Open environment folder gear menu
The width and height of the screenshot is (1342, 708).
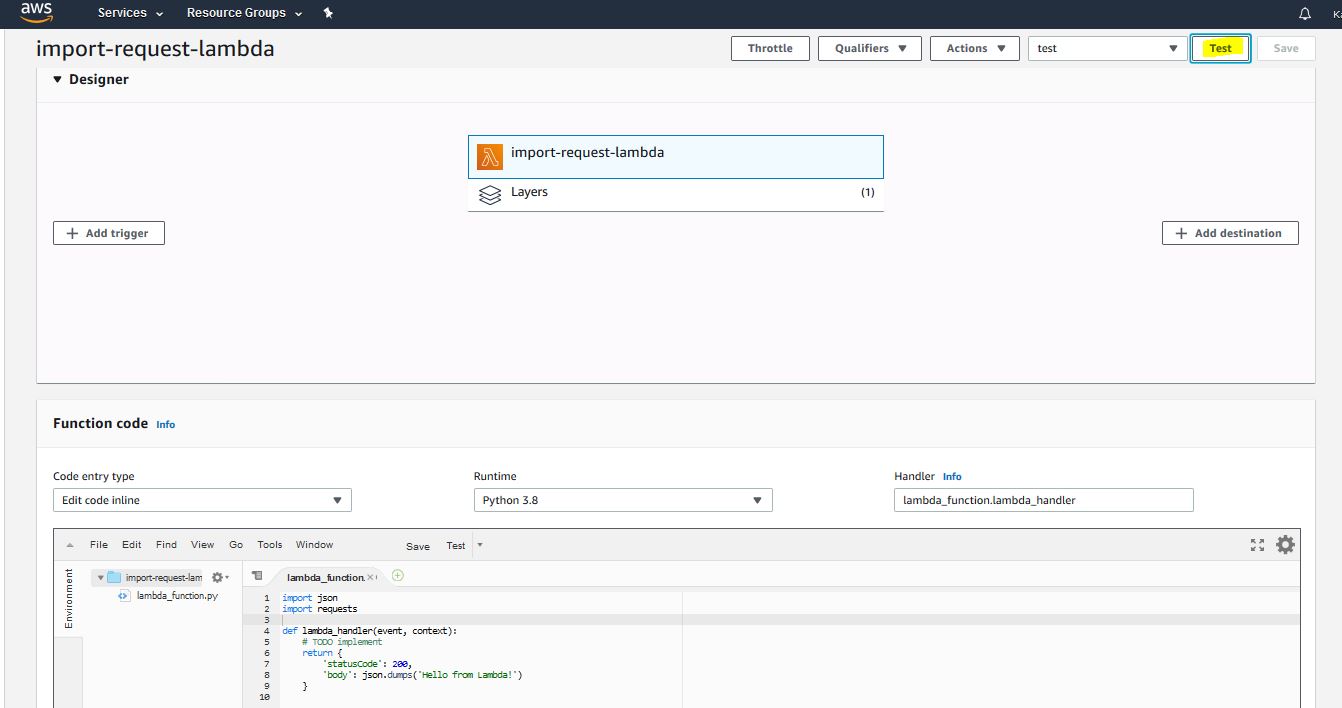pyautogui.click(x=218, y=577)
